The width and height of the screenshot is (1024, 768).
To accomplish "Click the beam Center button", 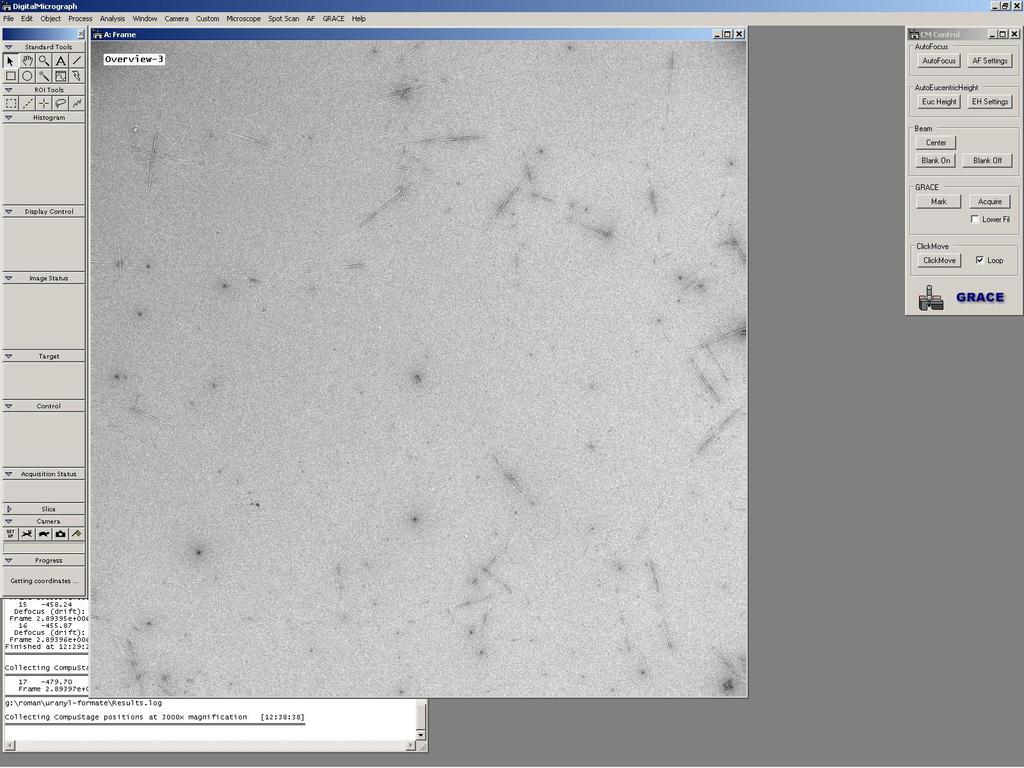I will (936, 142).
